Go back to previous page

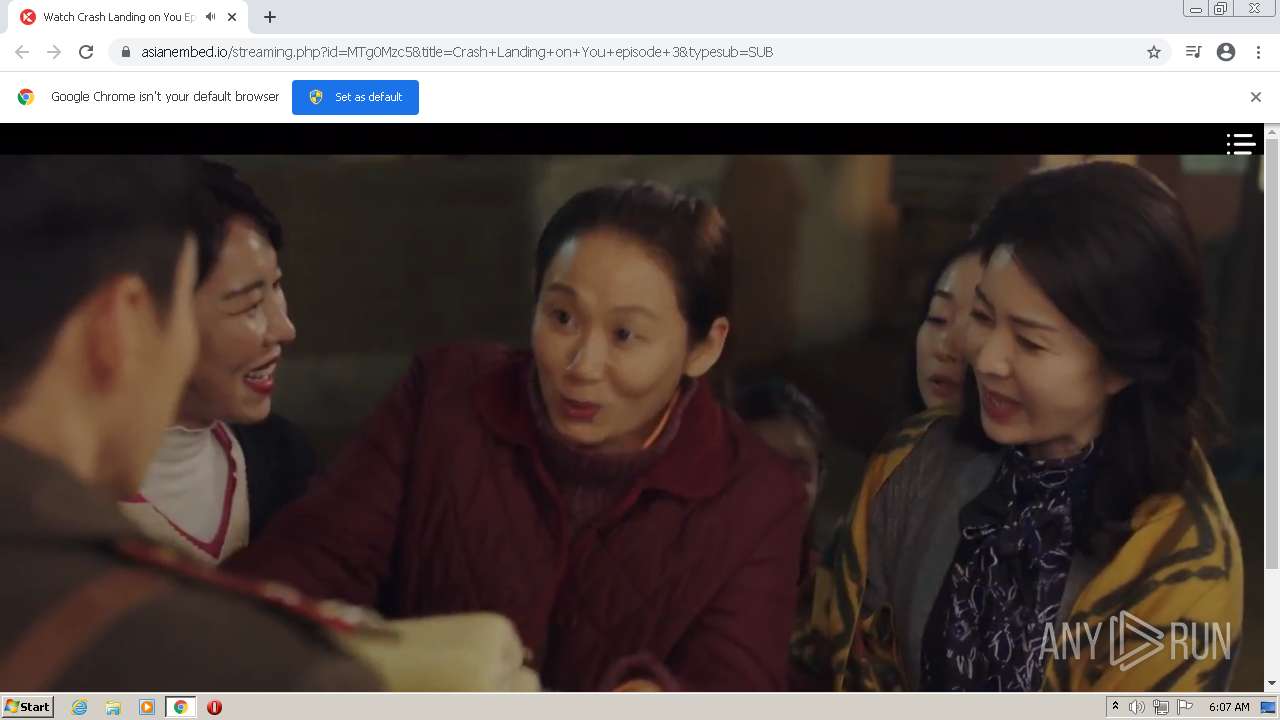22,52
